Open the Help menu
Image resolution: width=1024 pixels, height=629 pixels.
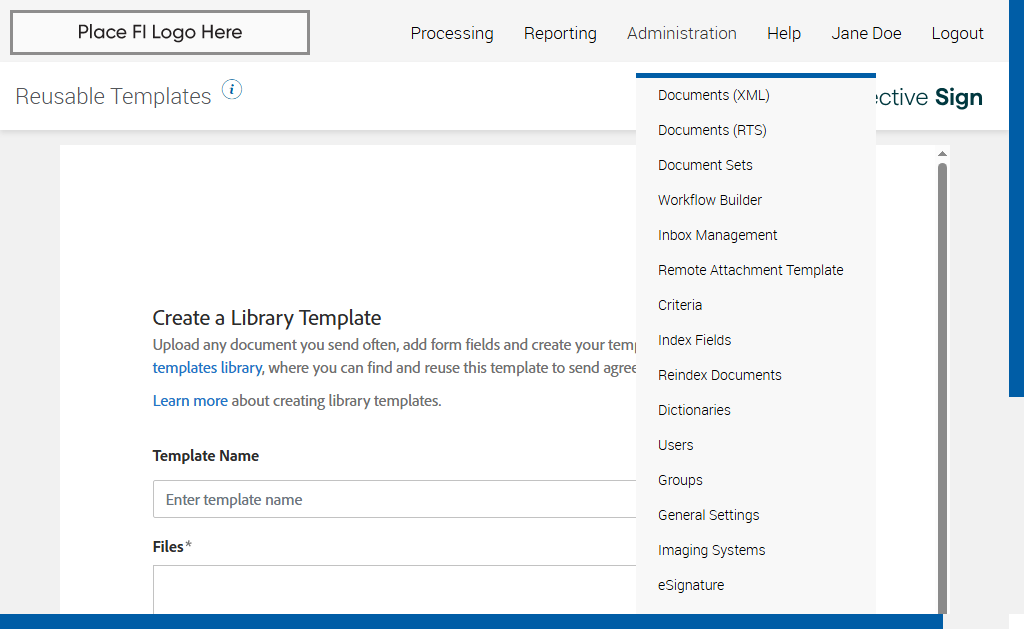tap(784, 33)
